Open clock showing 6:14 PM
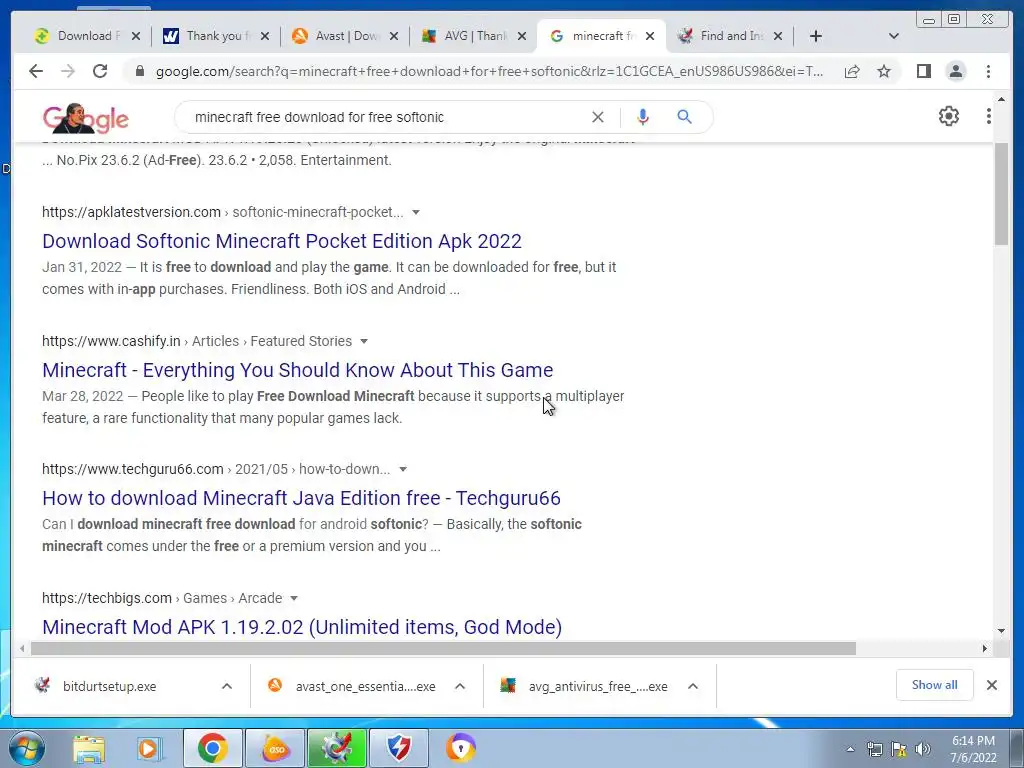This screenshot has width=1024, height=768. pos(973,749)
